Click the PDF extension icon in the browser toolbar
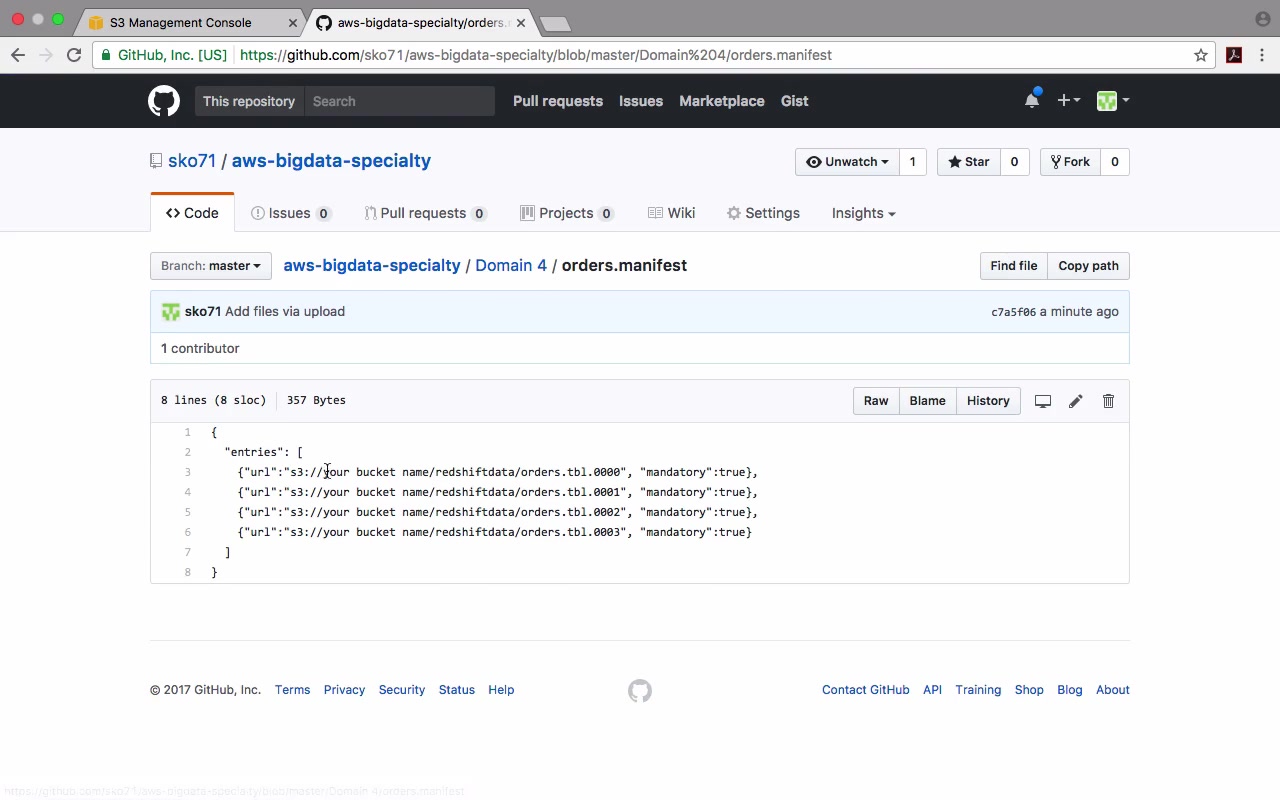 1234,55
